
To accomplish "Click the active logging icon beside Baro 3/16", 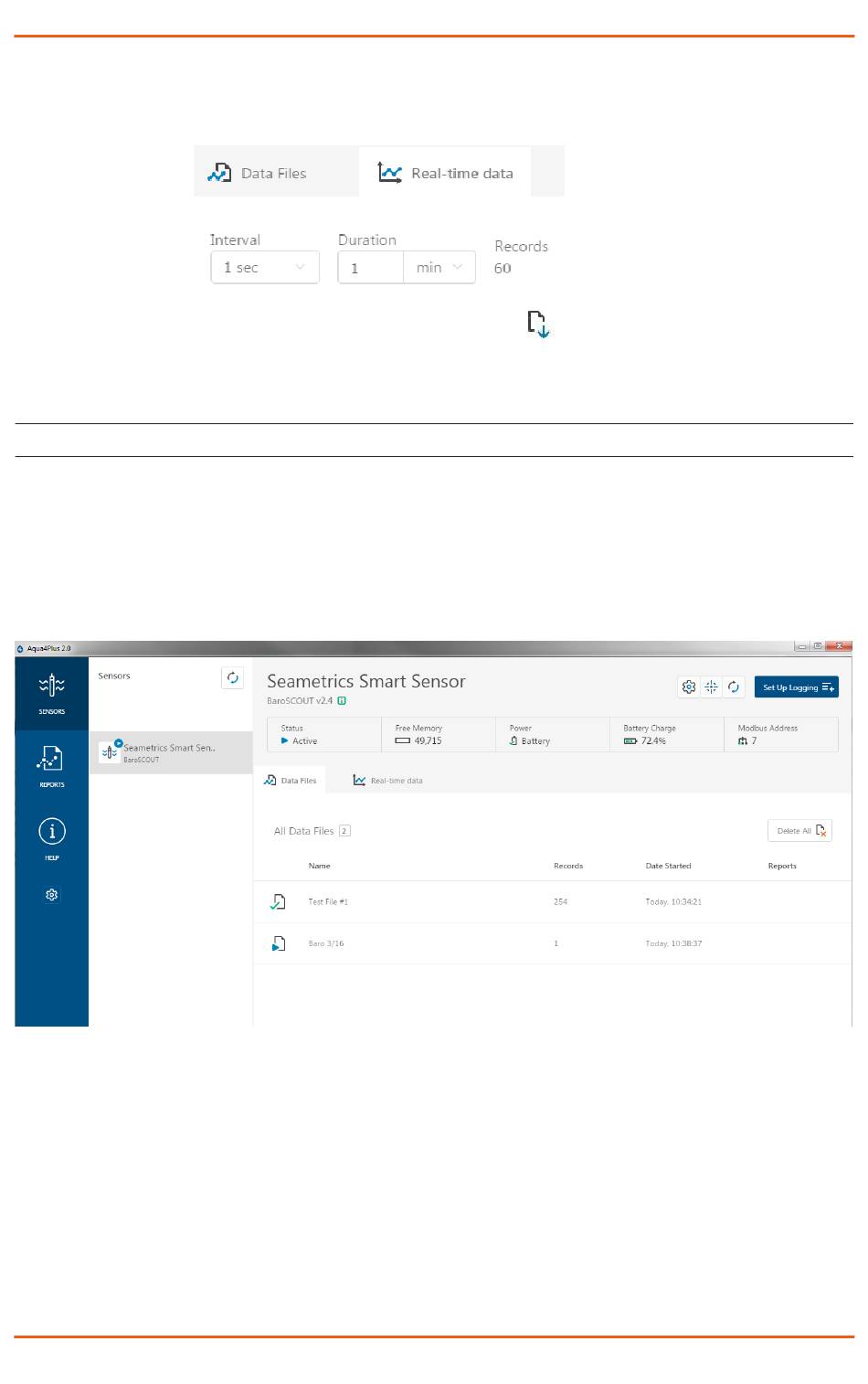I will [279, 943].
